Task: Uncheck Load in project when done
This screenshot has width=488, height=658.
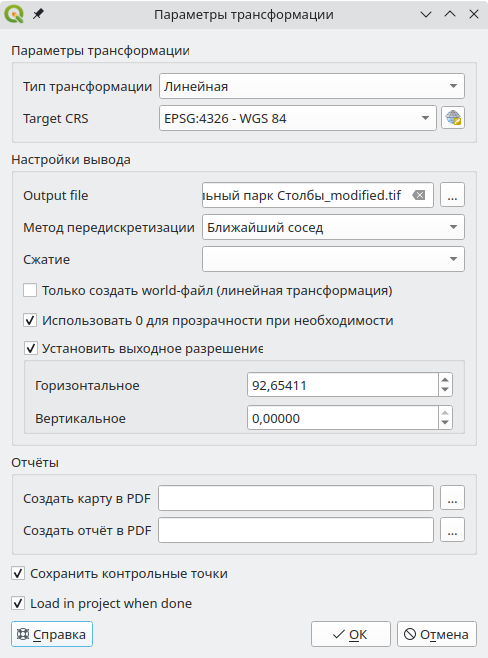Action: [x=18, y=603]
